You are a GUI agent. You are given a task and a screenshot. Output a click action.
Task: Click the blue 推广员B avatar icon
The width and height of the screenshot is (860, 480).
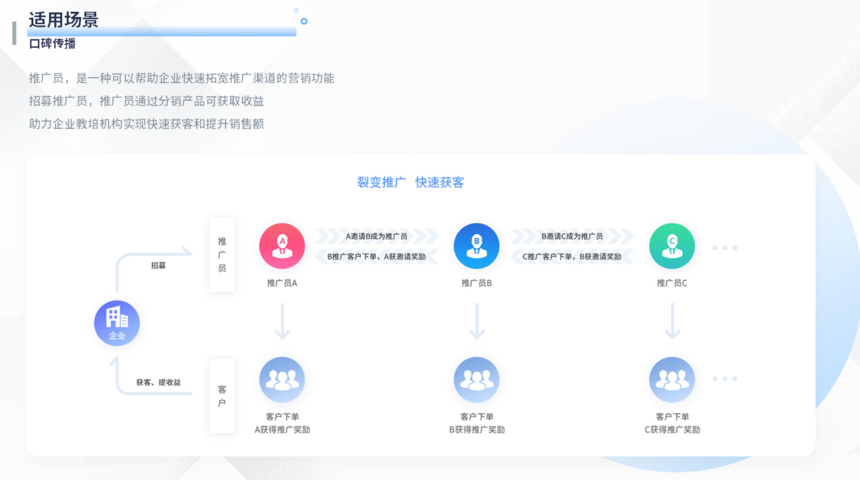476,245
